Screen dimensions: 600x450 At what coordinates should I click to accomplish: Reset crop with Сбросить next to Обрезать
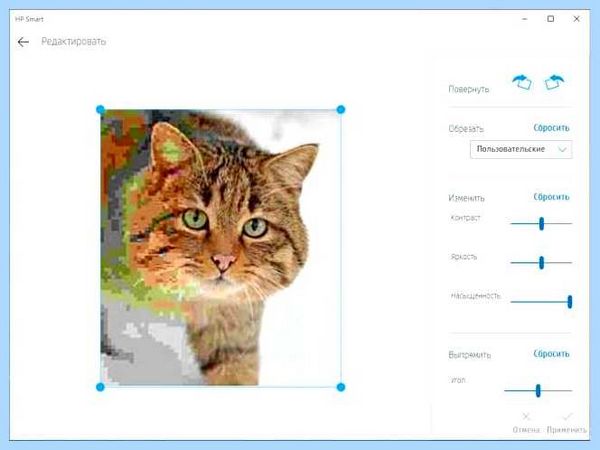(551, 128)
